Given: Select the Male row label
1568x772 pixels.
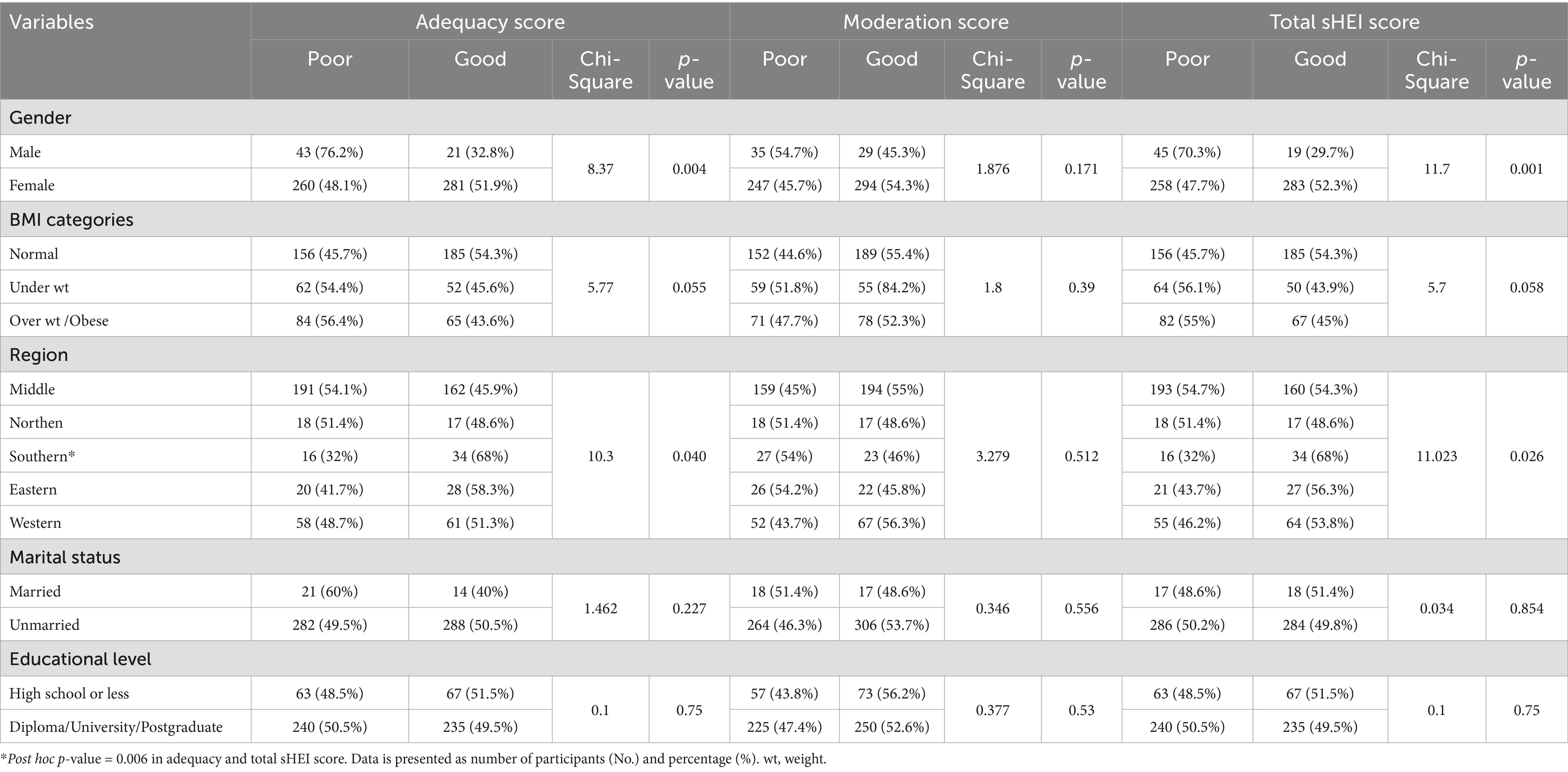Looking at the screenshot, I should 25,152.
